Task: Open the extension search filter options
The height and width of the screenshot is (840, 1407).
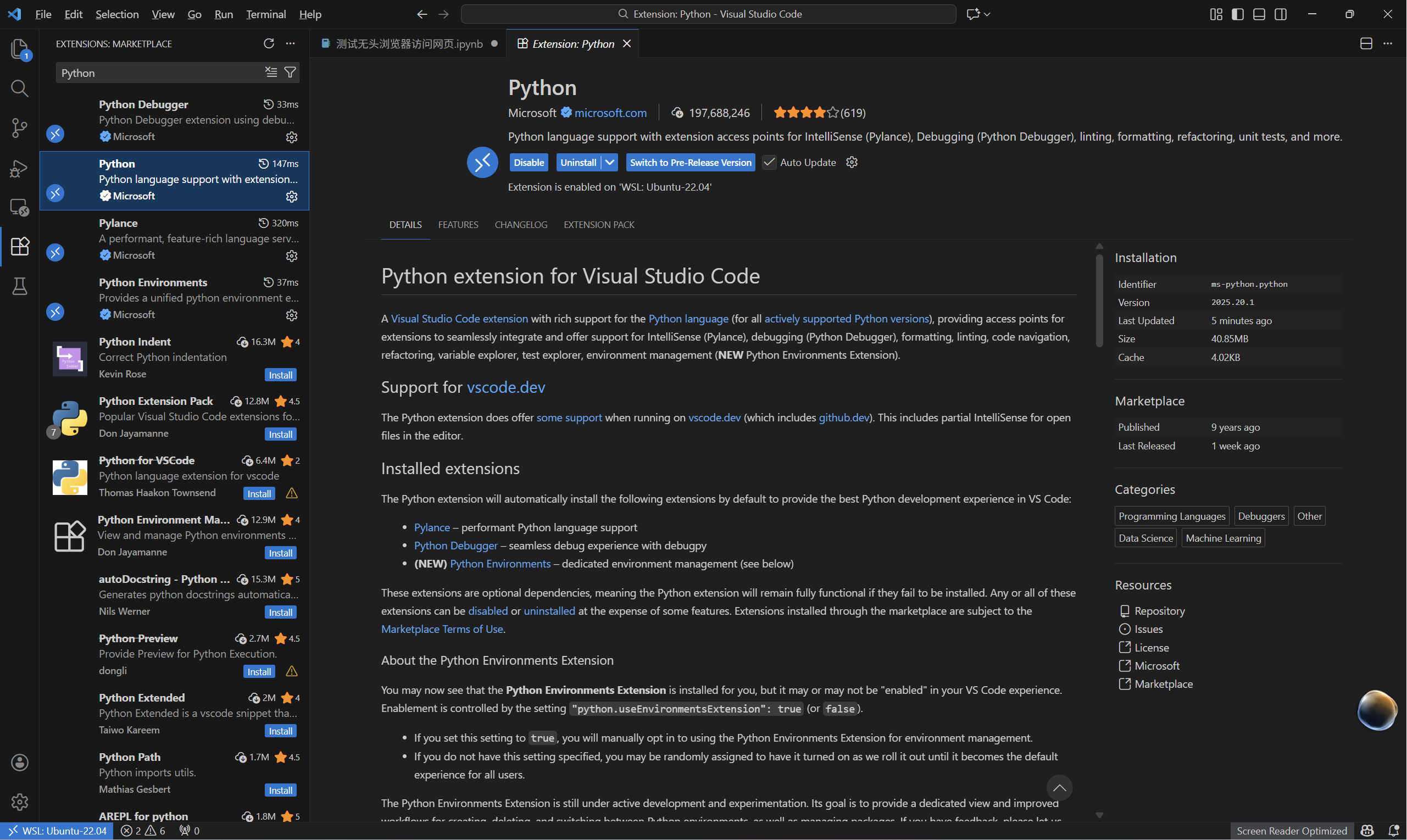Action: [290, 73]
